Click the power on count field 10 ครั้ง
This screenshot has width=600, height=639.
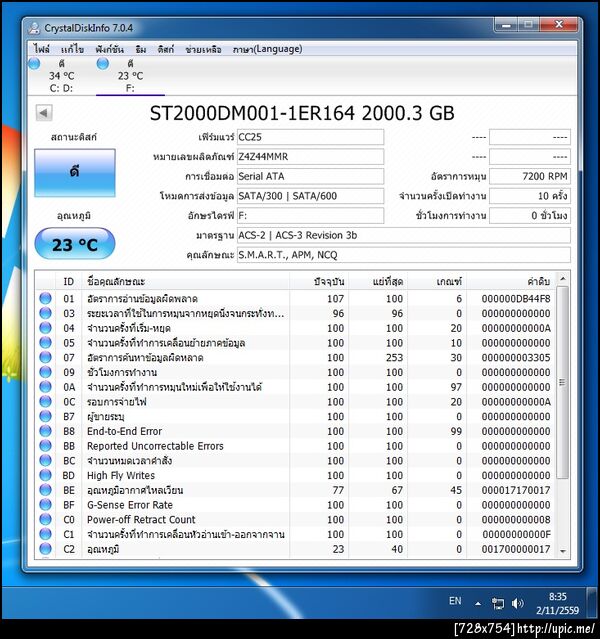[x=530, y=196]
